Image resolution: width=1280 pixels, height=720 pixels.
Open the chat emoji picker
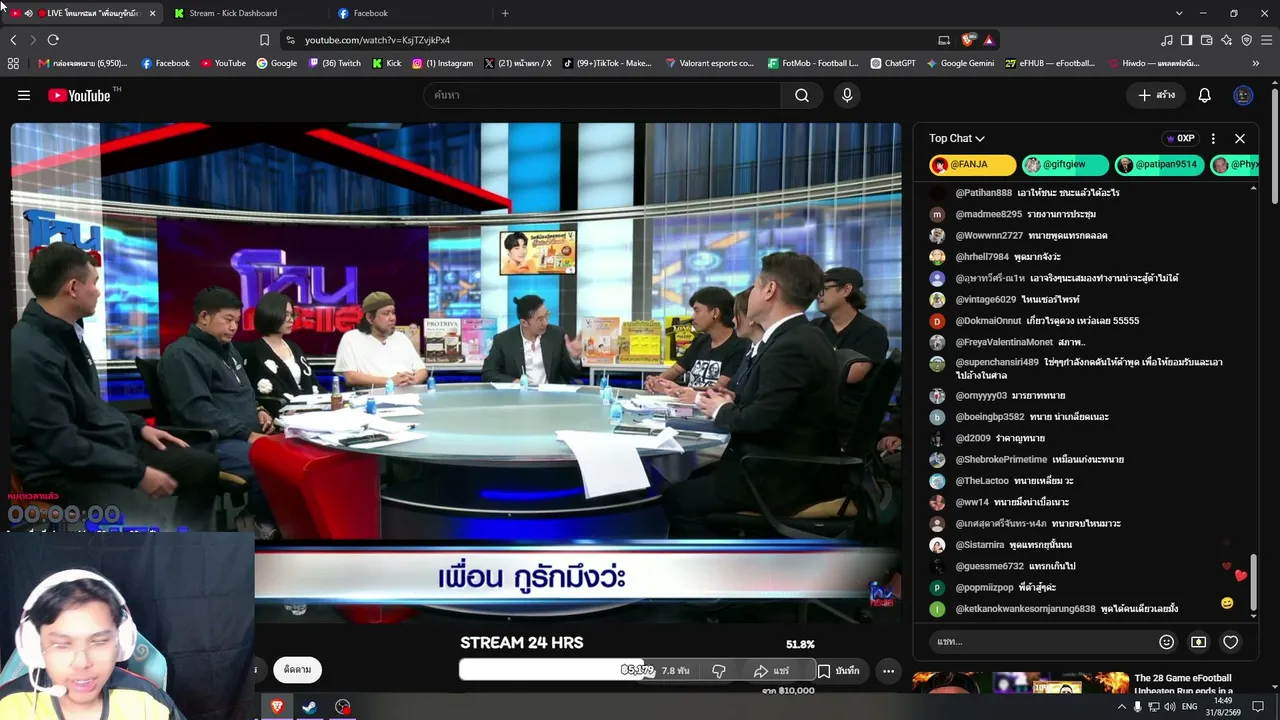pyautogui.click(x=1166, y=642)
